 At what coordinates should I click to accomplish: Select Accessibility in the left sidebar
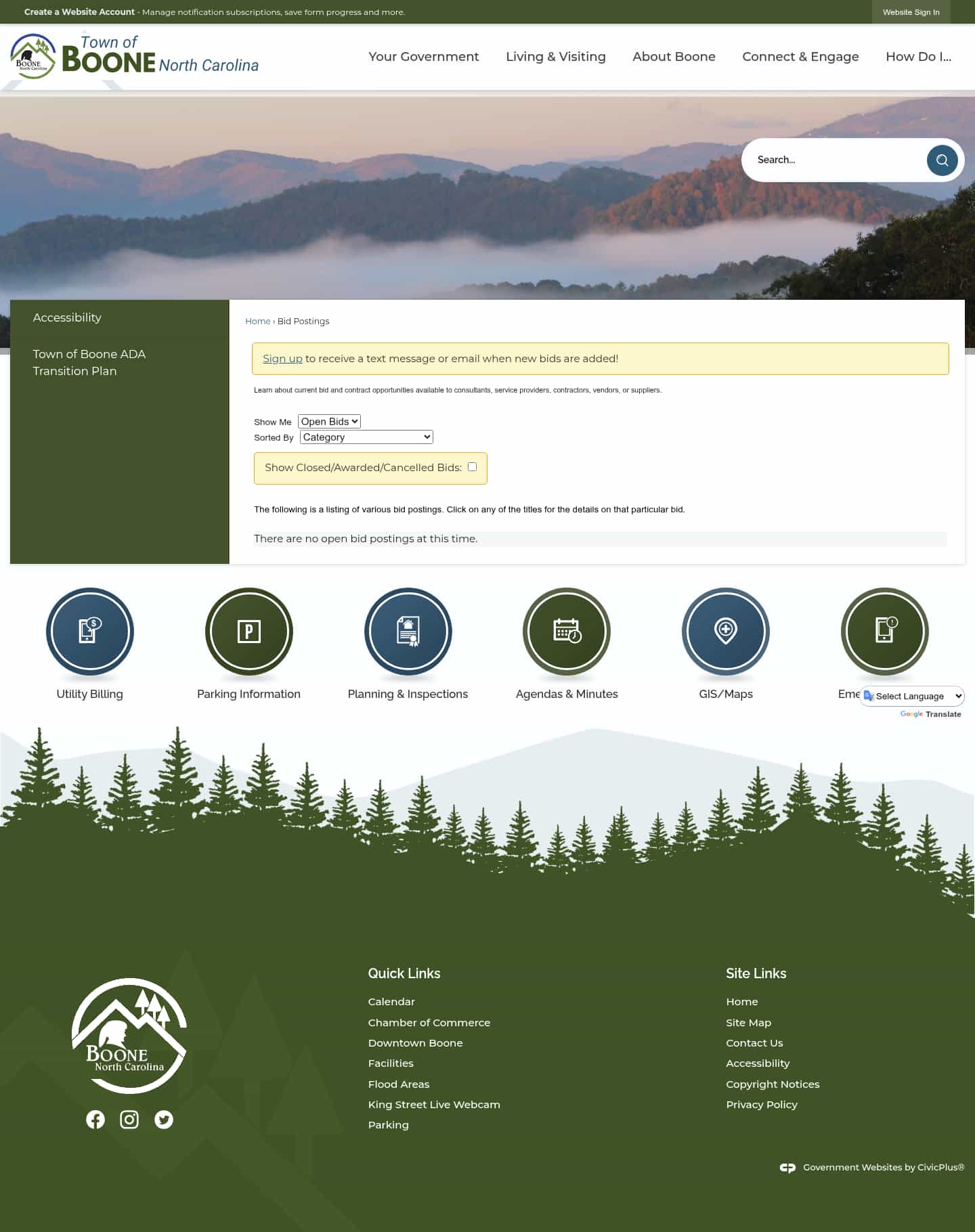(x=67, y=317)
